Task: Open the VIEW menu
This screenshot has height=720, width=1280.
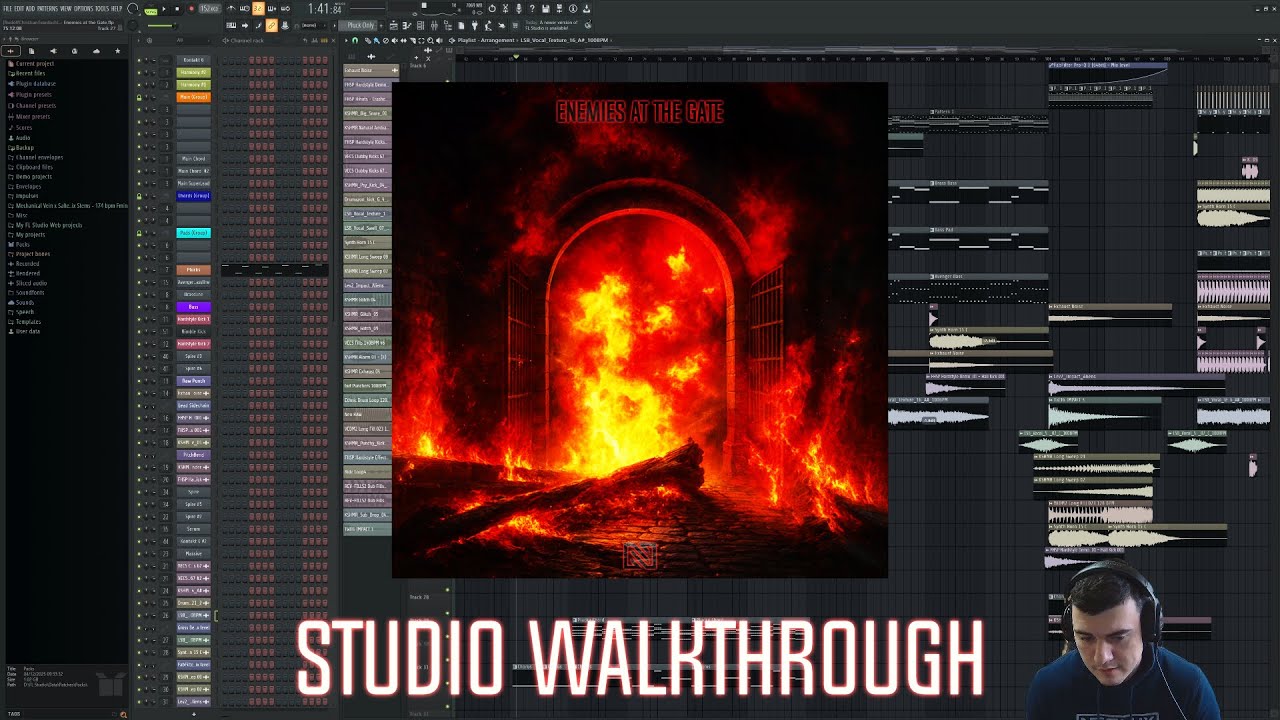Action: pyautogui.click(x=66, y=9)
